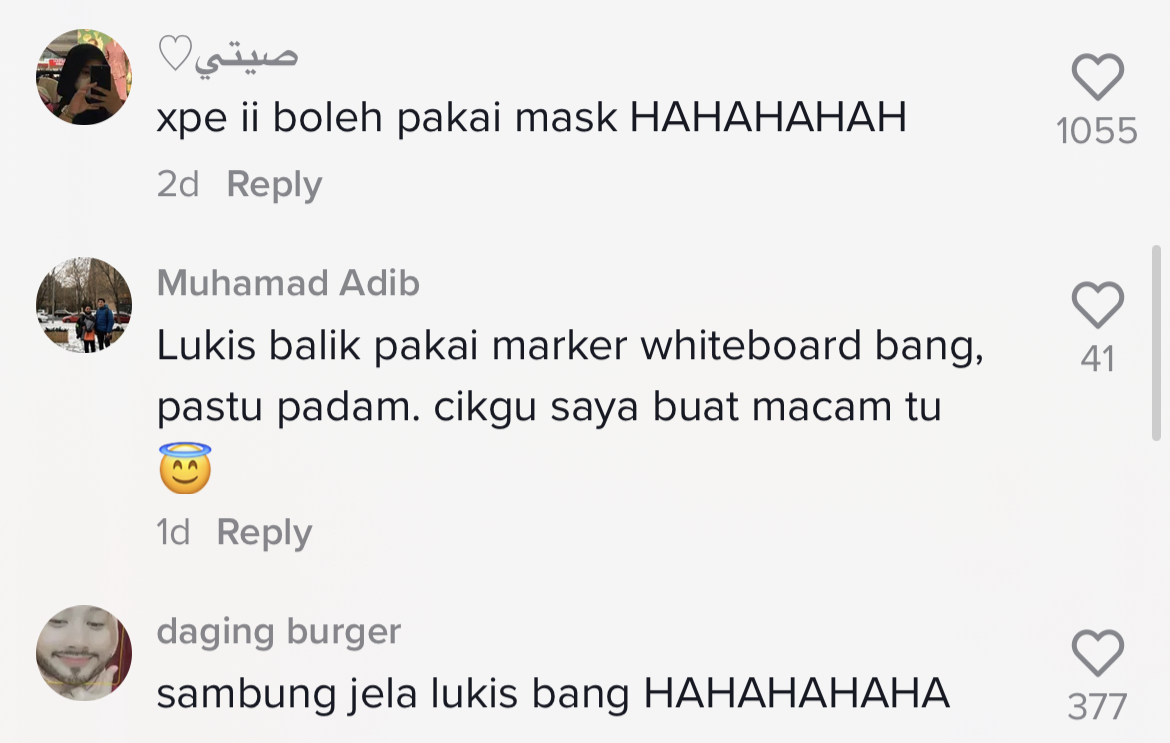Click the 41 likes count
Screen dimensions: 1170x743
[x=1098, y=359]
